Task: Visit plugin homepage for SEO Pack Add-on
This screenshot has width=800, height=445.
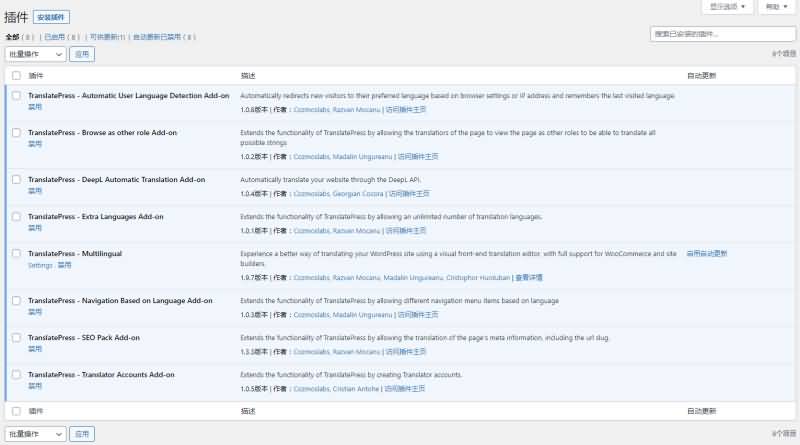Action: [x=406, y=352]
